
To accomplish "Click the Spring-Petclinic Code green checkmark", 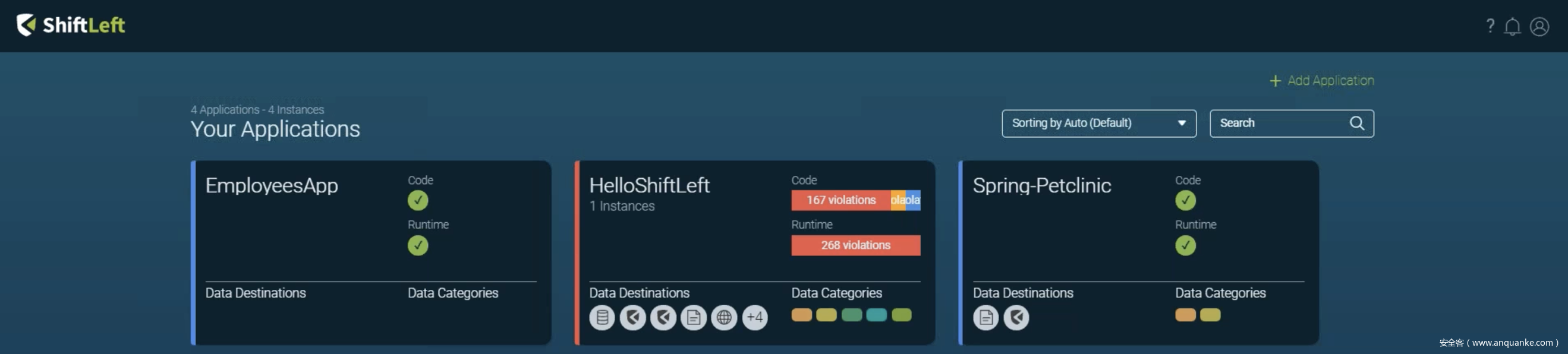I will (1185, 200).
